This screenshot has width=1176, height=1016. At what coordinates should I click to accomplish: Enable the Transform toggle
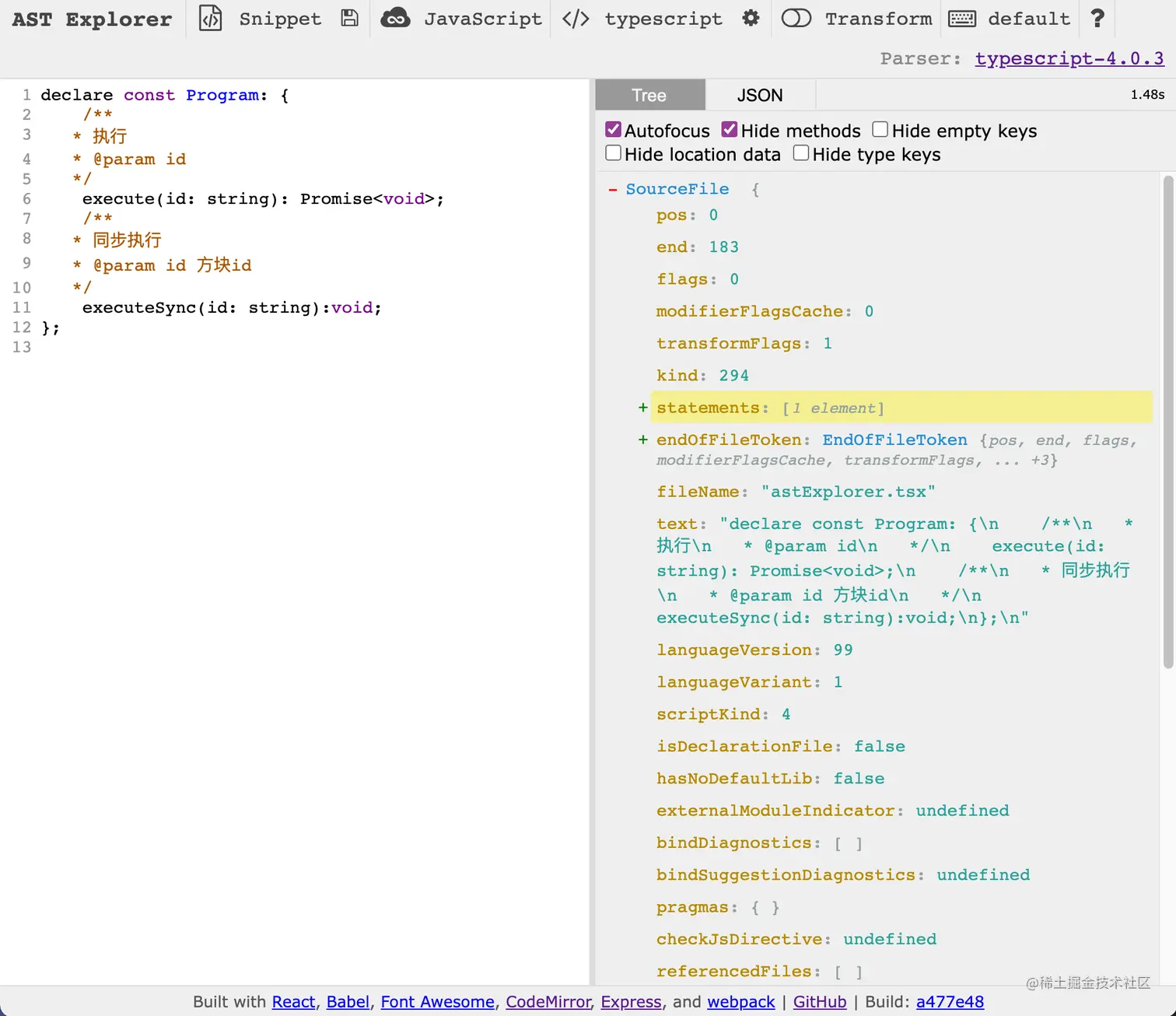796,18
